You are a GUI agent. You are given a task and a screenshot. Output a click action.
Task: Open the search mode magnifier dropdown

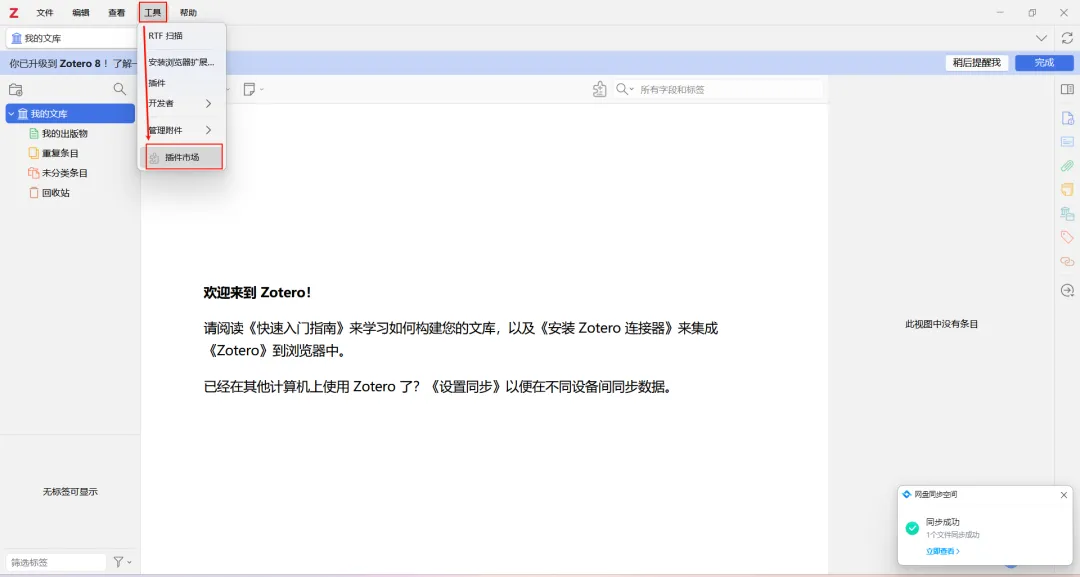625,90
